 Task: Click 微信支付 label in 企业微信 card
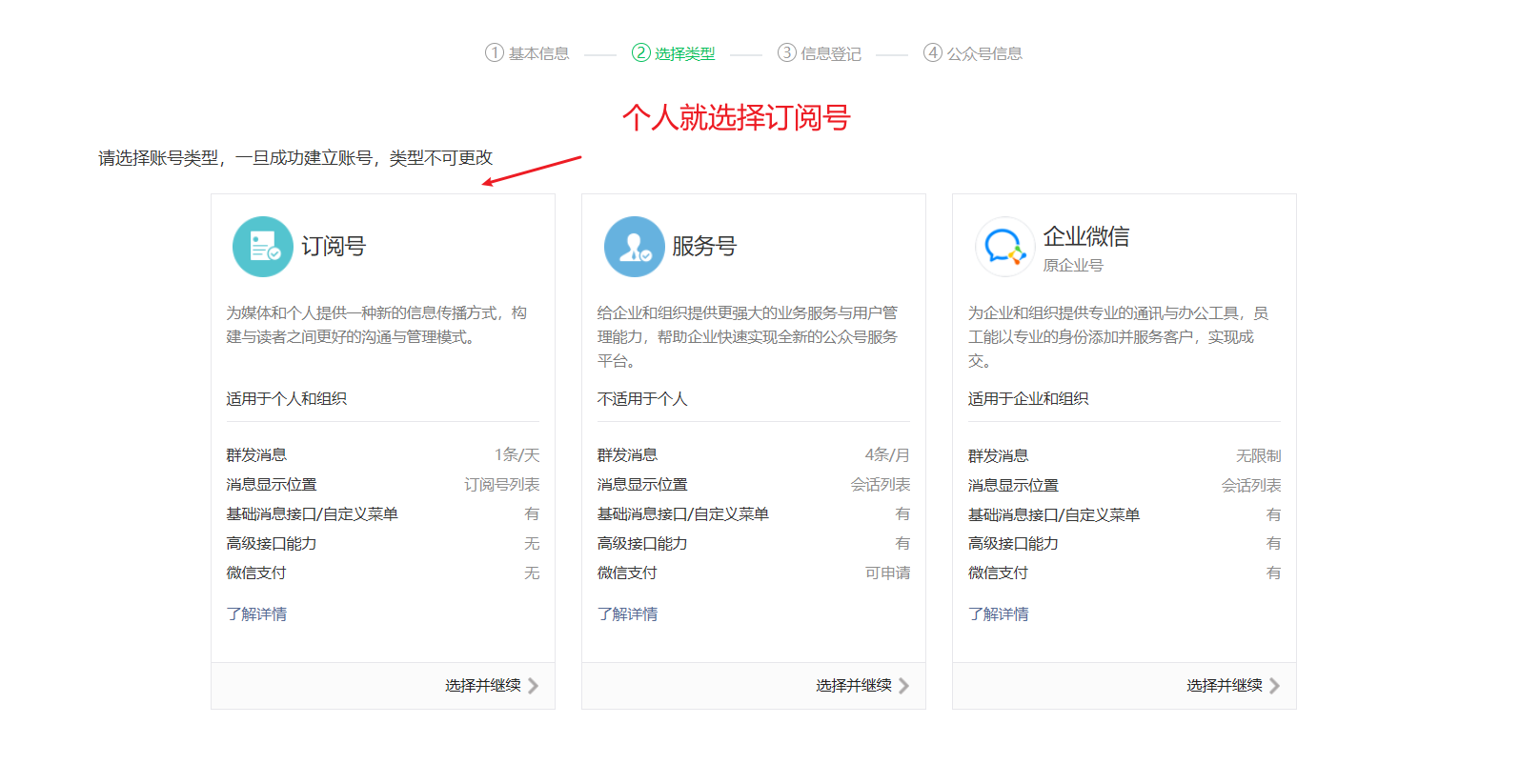(x=998, y=573)
